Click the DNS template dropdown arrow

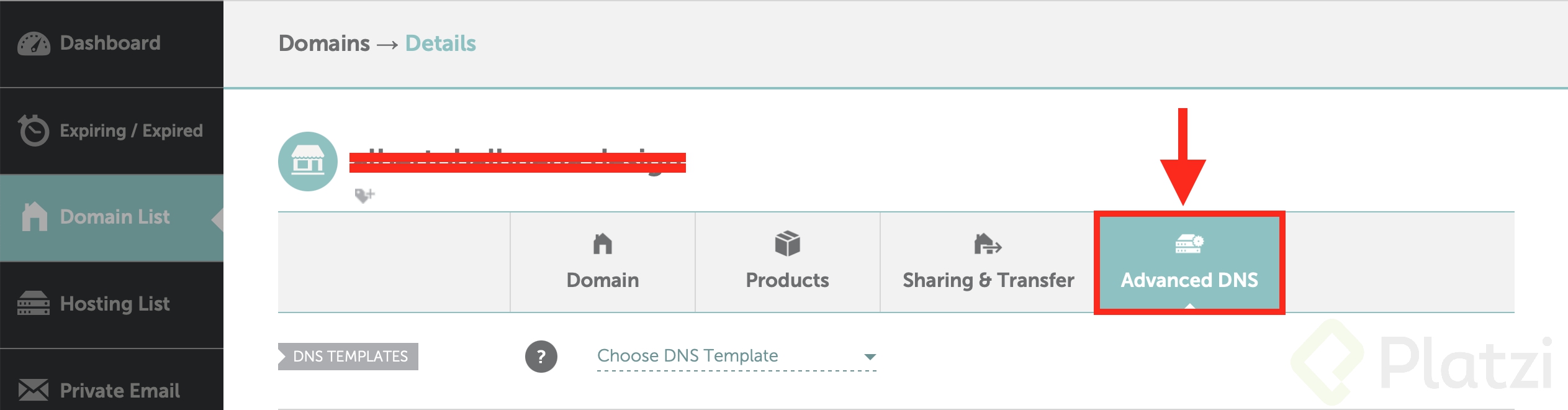point(870,357)
